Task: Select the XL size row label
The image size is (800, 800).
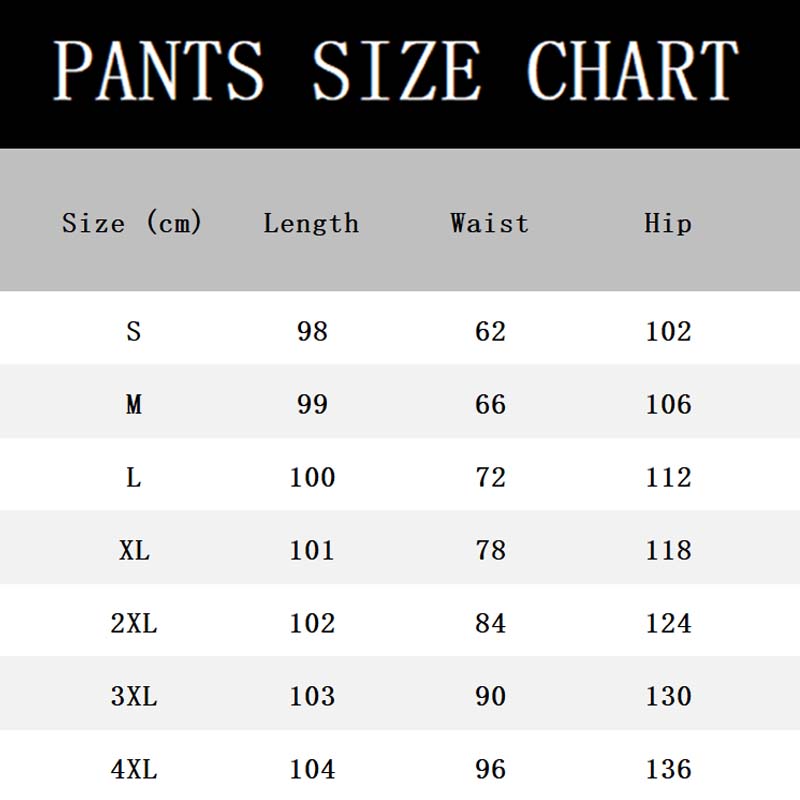Action: tap(134, 551)
